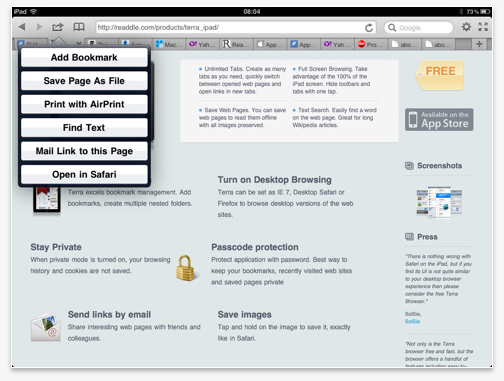Click the envelope icon near Send links

pos(46,327)
